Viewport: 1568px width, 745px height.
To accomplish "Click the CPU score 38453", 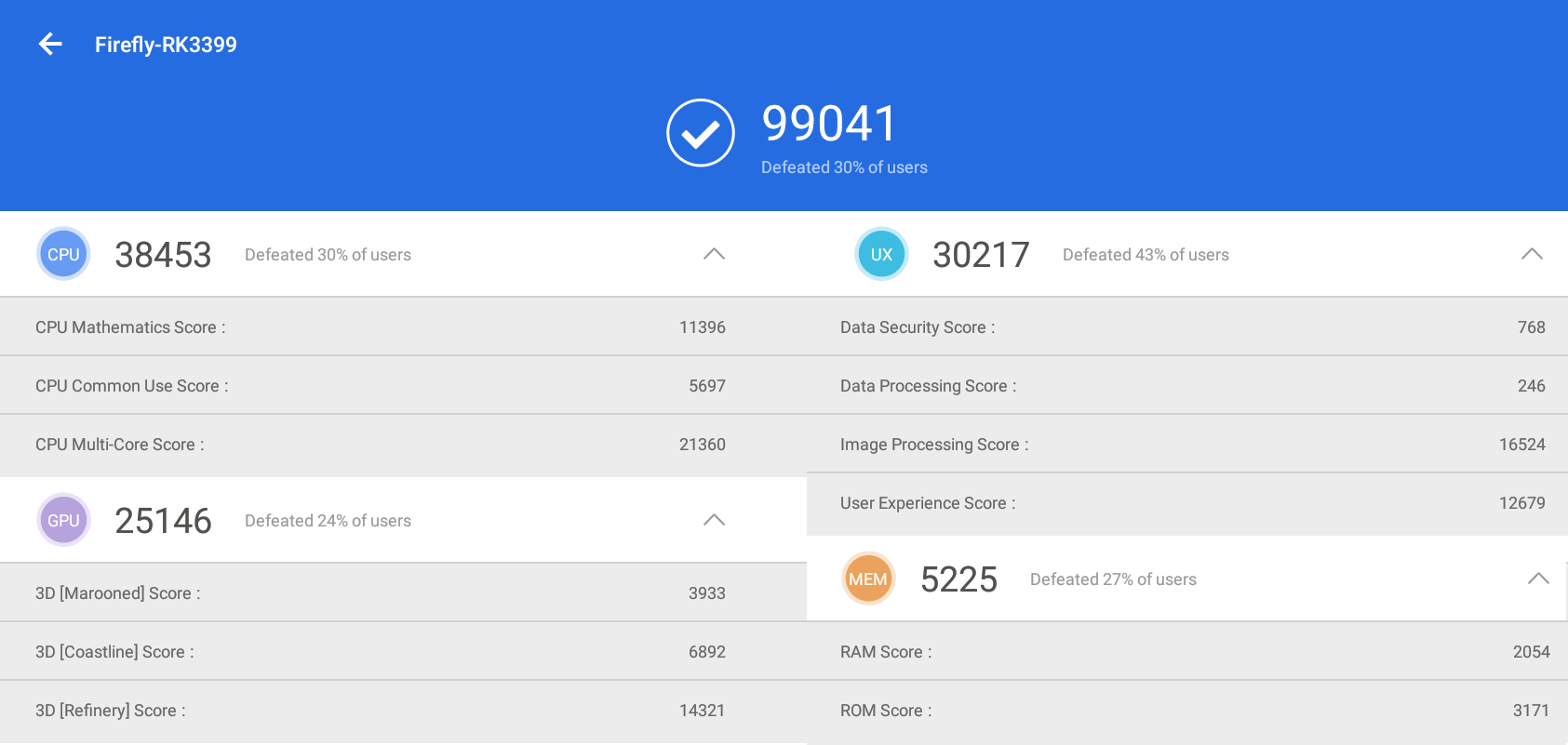I will (163, 255).
